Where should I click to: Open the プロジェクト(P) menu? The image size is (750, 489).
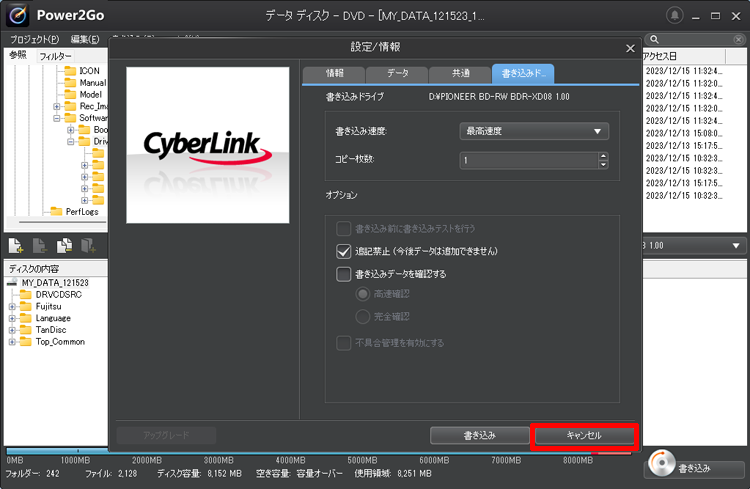tap(32, 39)
